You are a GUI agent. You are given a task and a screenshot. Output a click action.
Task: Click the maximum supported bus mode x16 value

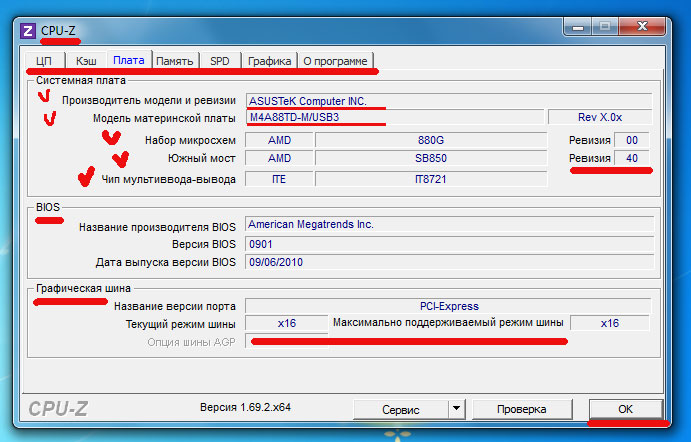609,323
